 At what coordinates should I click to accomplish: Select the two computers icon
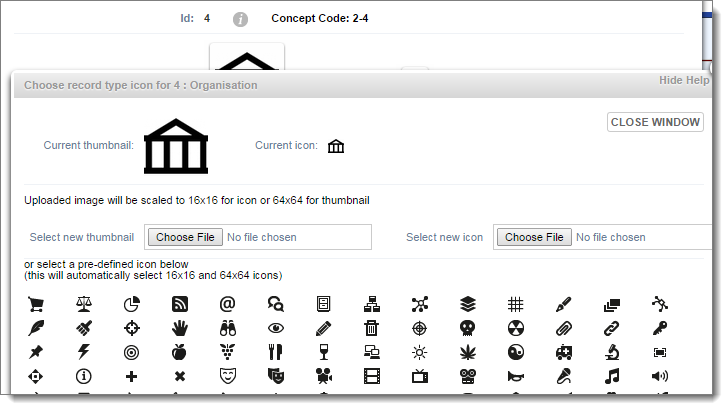point(372,352)
